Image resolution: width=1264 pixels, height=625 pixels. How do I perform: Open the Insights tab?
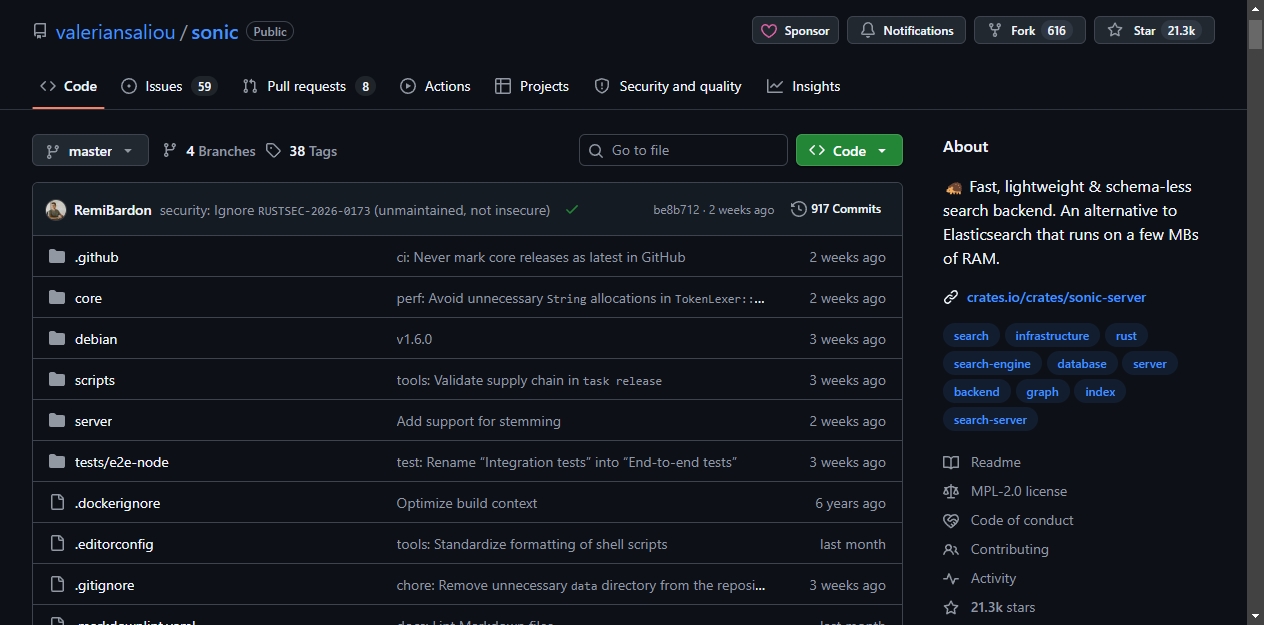coord(804,86)
